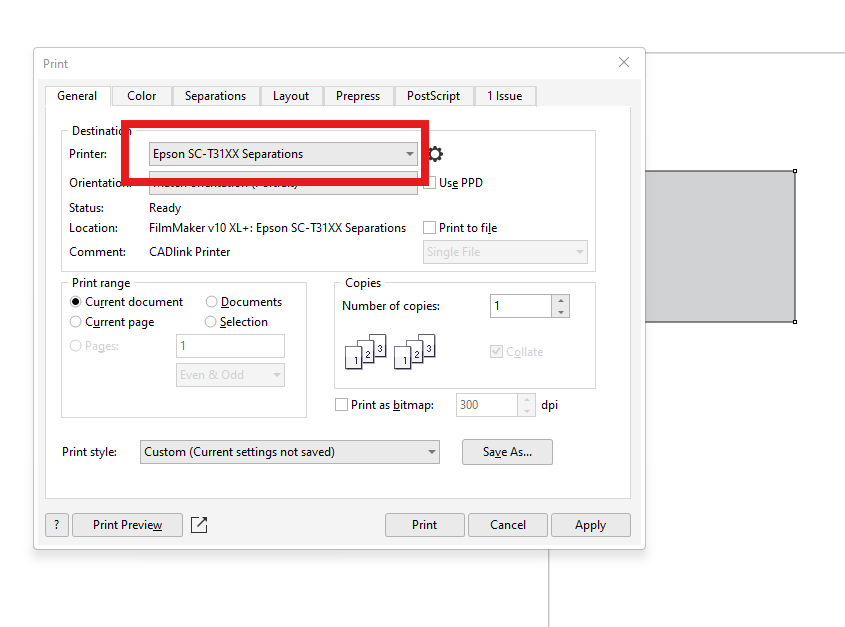Open the pop-out print preview icon

(199, 525)
